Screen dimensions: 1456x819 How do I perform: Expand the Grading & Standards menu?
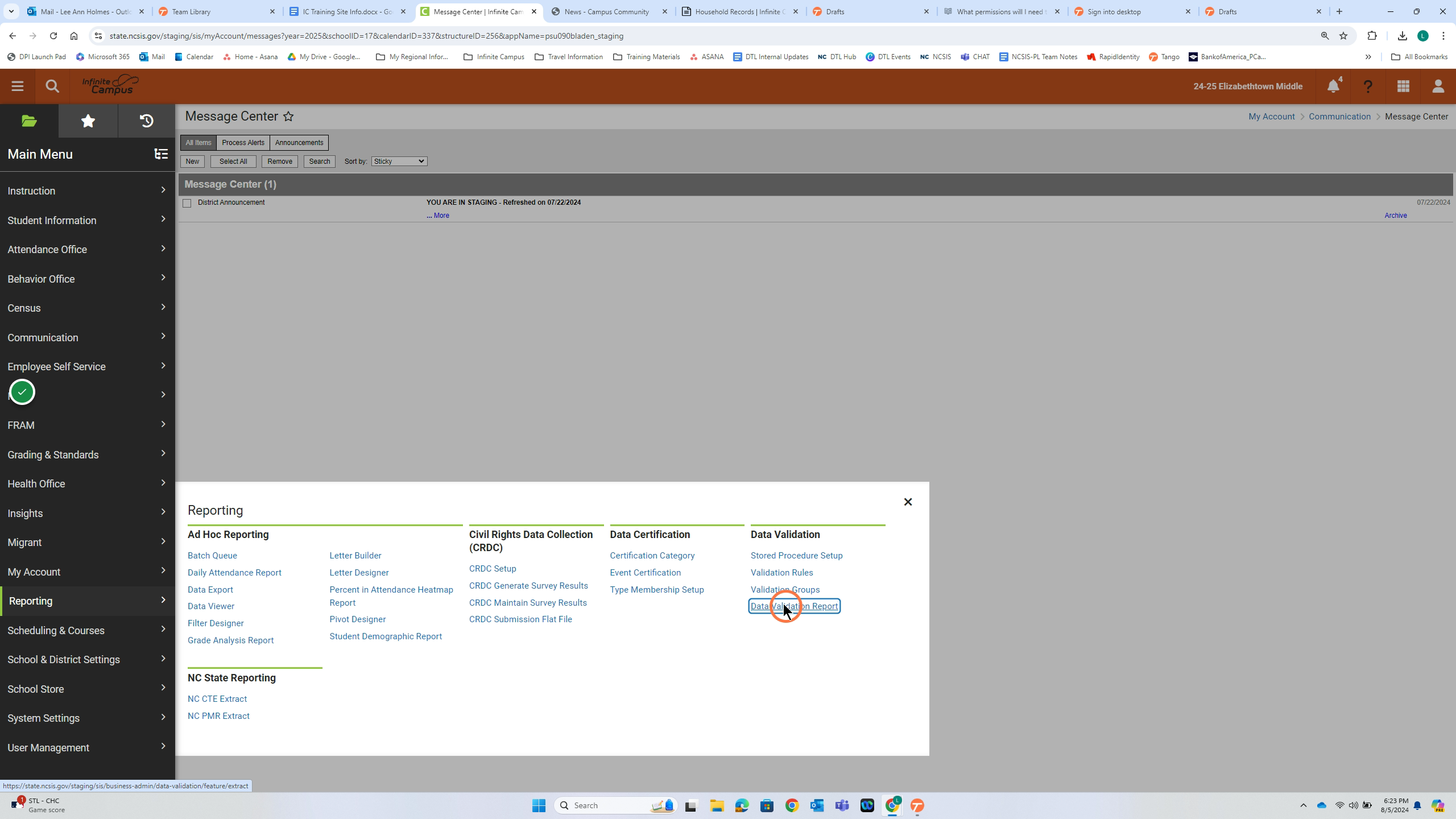pyautogui.click(x=88, y=454)
